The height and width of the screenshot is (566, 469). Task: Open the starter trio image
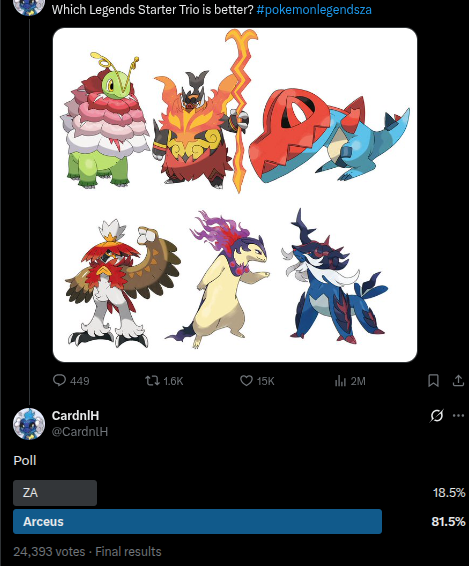[x=235, y=195]
